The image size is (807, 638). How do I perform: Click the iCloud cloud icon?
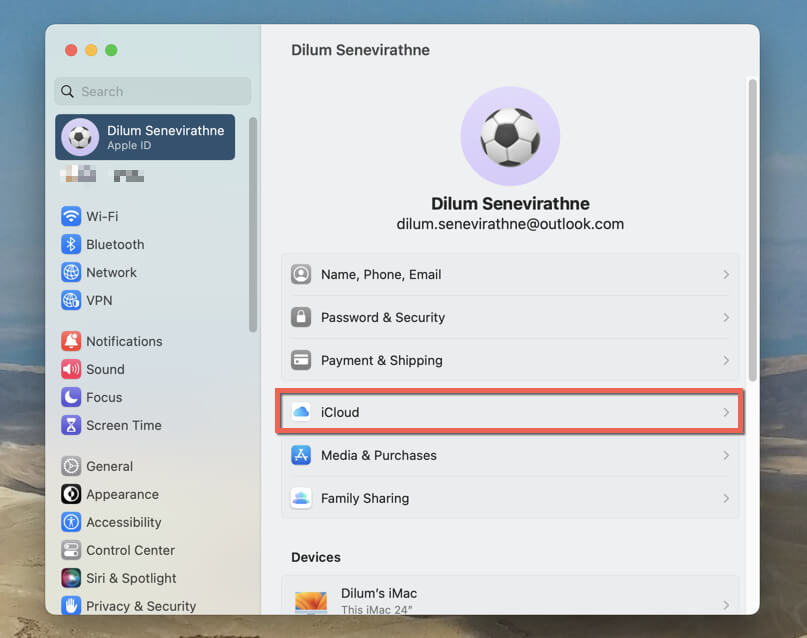point(301,412)
